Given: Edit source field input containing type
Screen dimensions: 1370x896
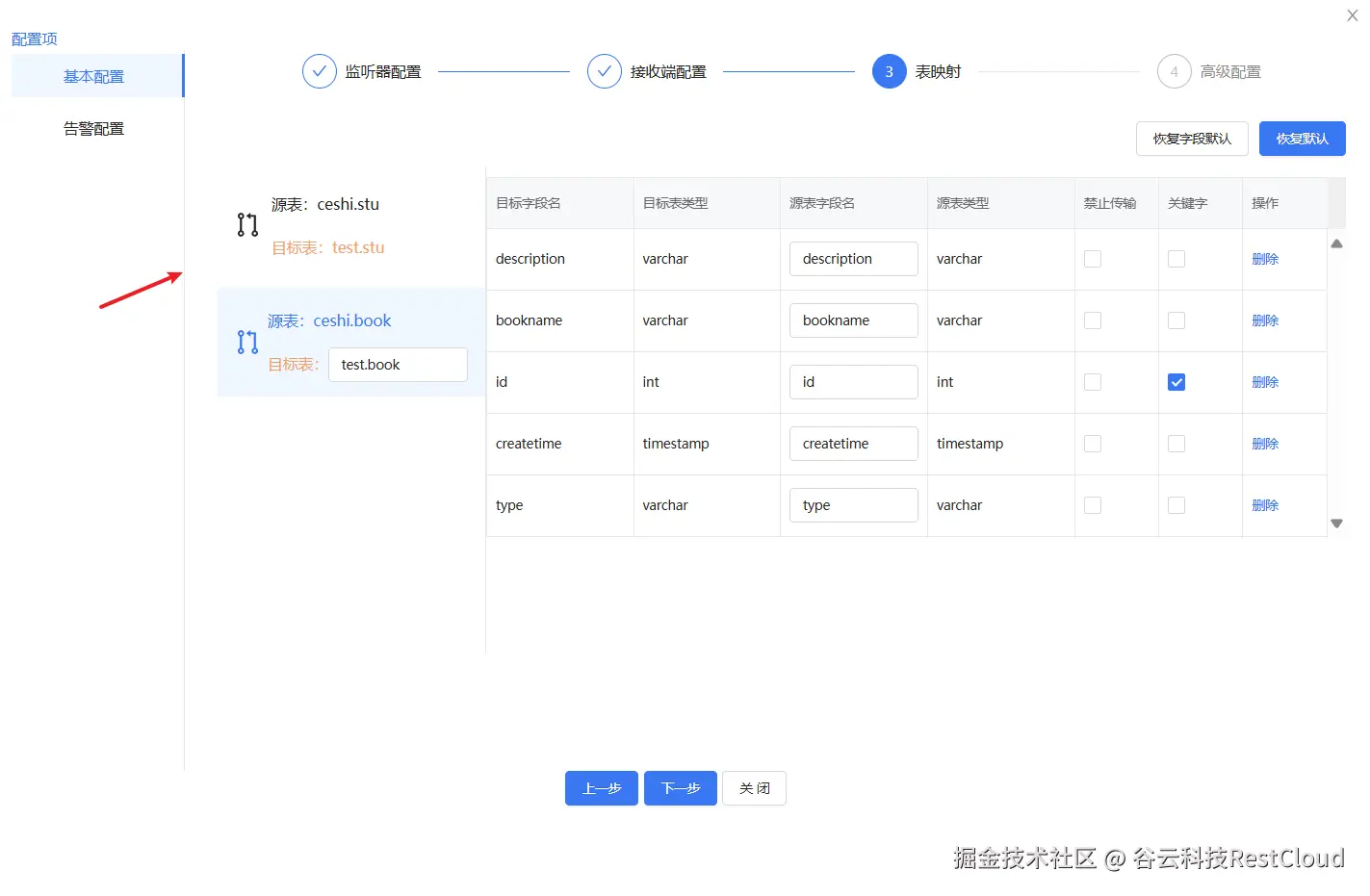Looking at the screenshot, I should pos(854,505).
